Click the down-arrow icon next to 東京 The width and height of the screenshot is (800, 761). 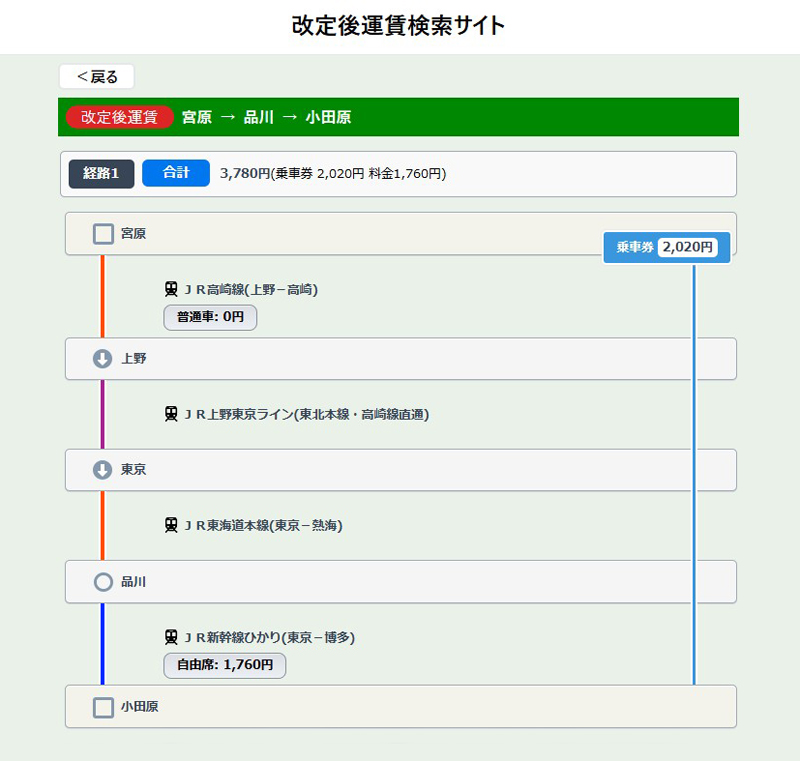click(x=102, y=470)
